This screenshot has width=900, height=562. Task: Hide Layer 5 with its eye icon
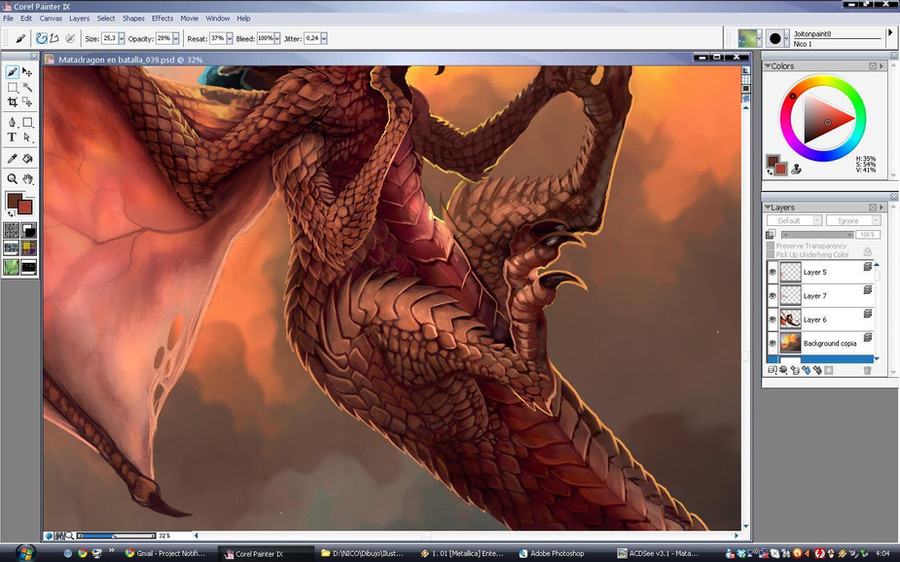click(x=773, y=272)
